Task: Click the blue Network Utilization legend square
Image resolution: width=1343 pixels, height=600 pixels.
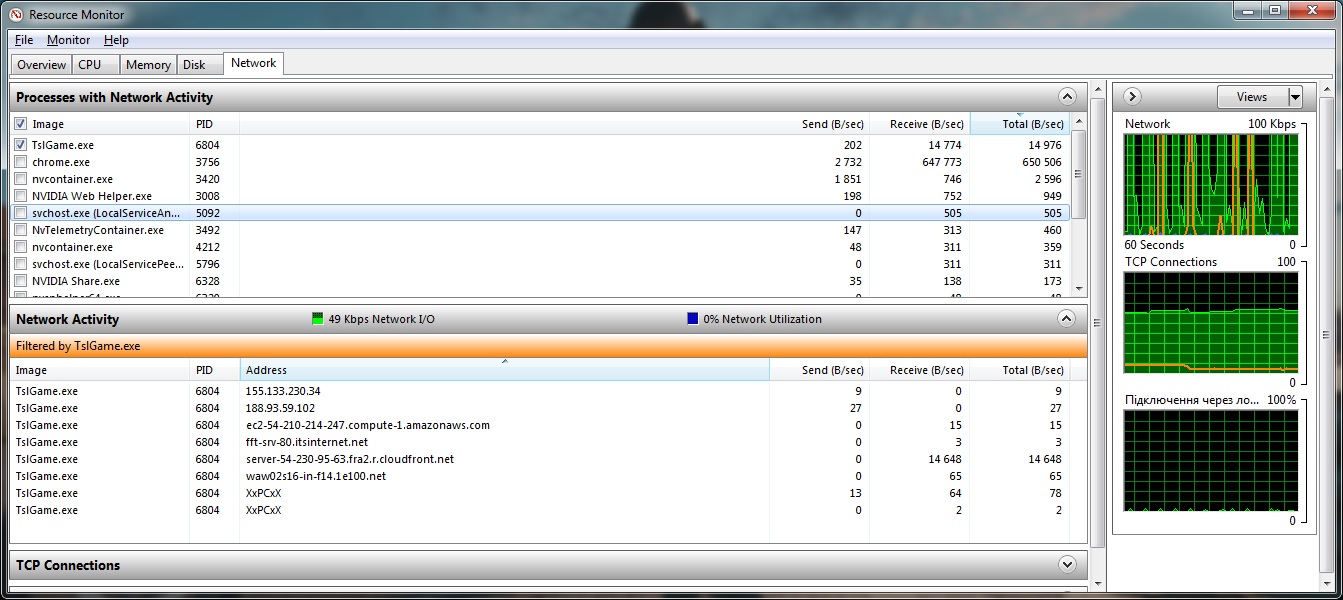Action: 693,319
